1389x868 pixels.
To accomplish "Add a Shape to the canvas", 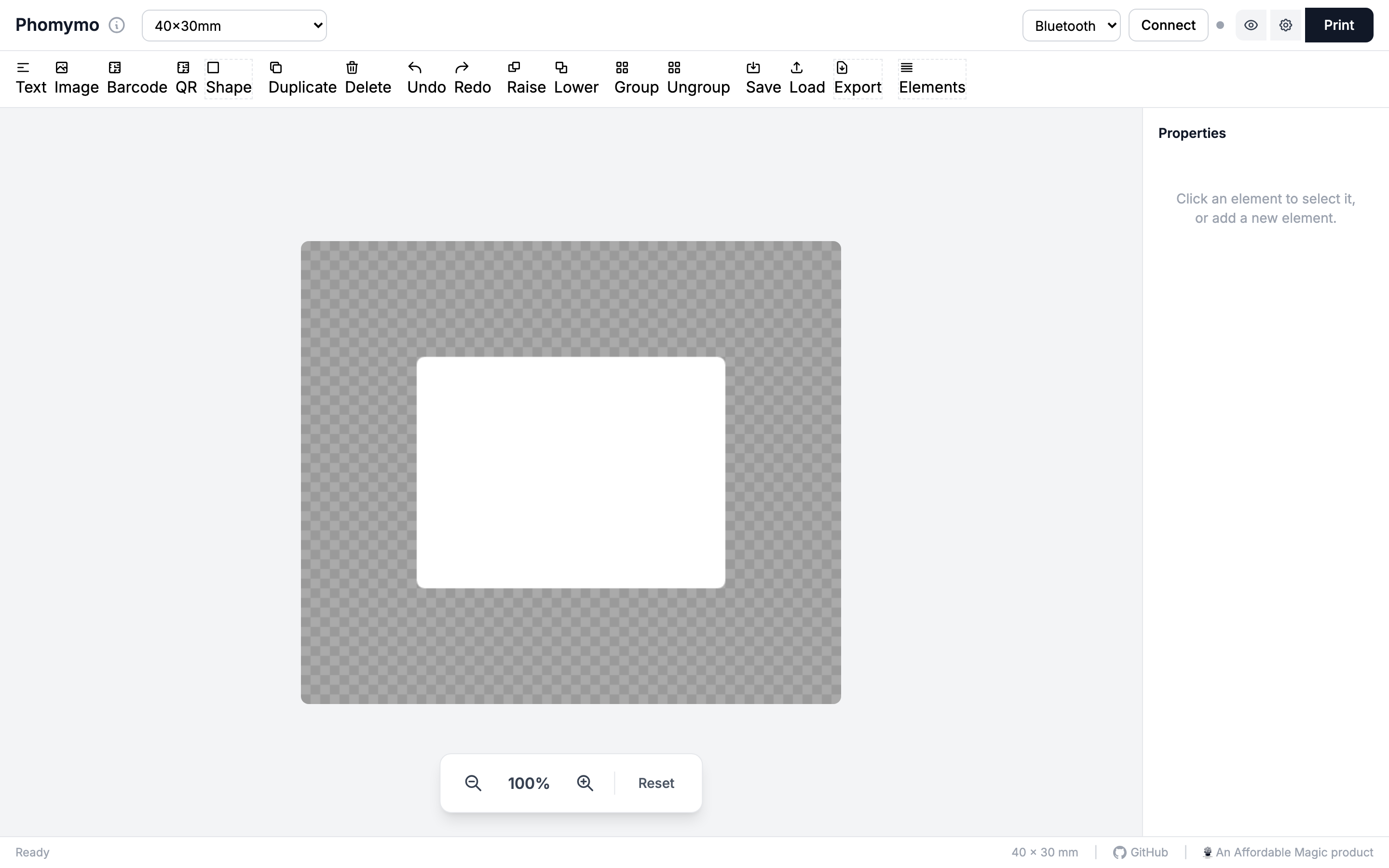I will tap(228, 79).
